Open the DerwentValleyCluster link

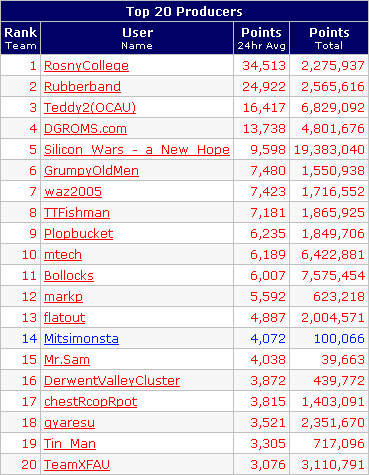112,381
